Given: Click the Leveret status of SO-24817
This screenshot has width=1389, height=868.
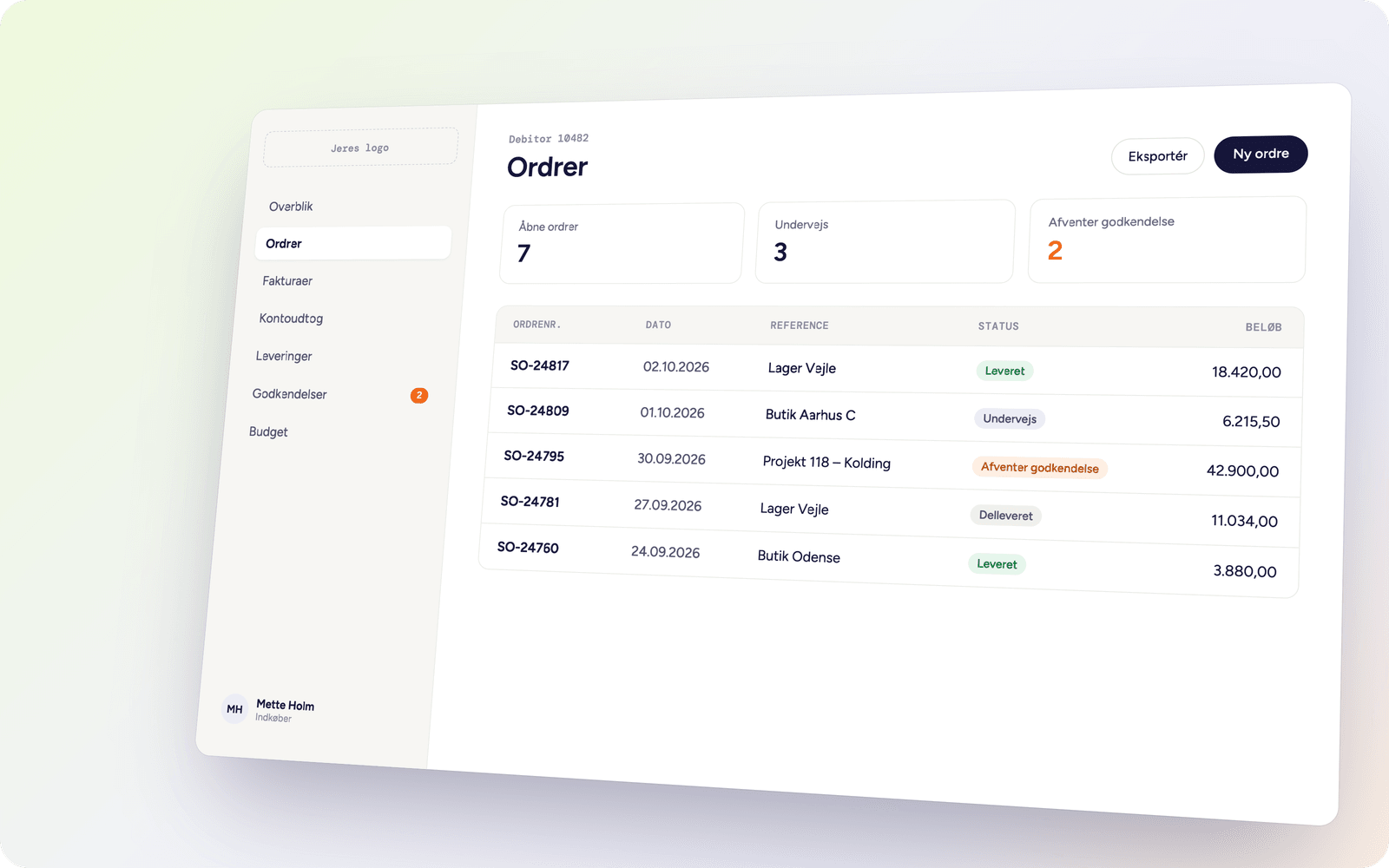Looking at the screenshot, I should click(1004, 371).
